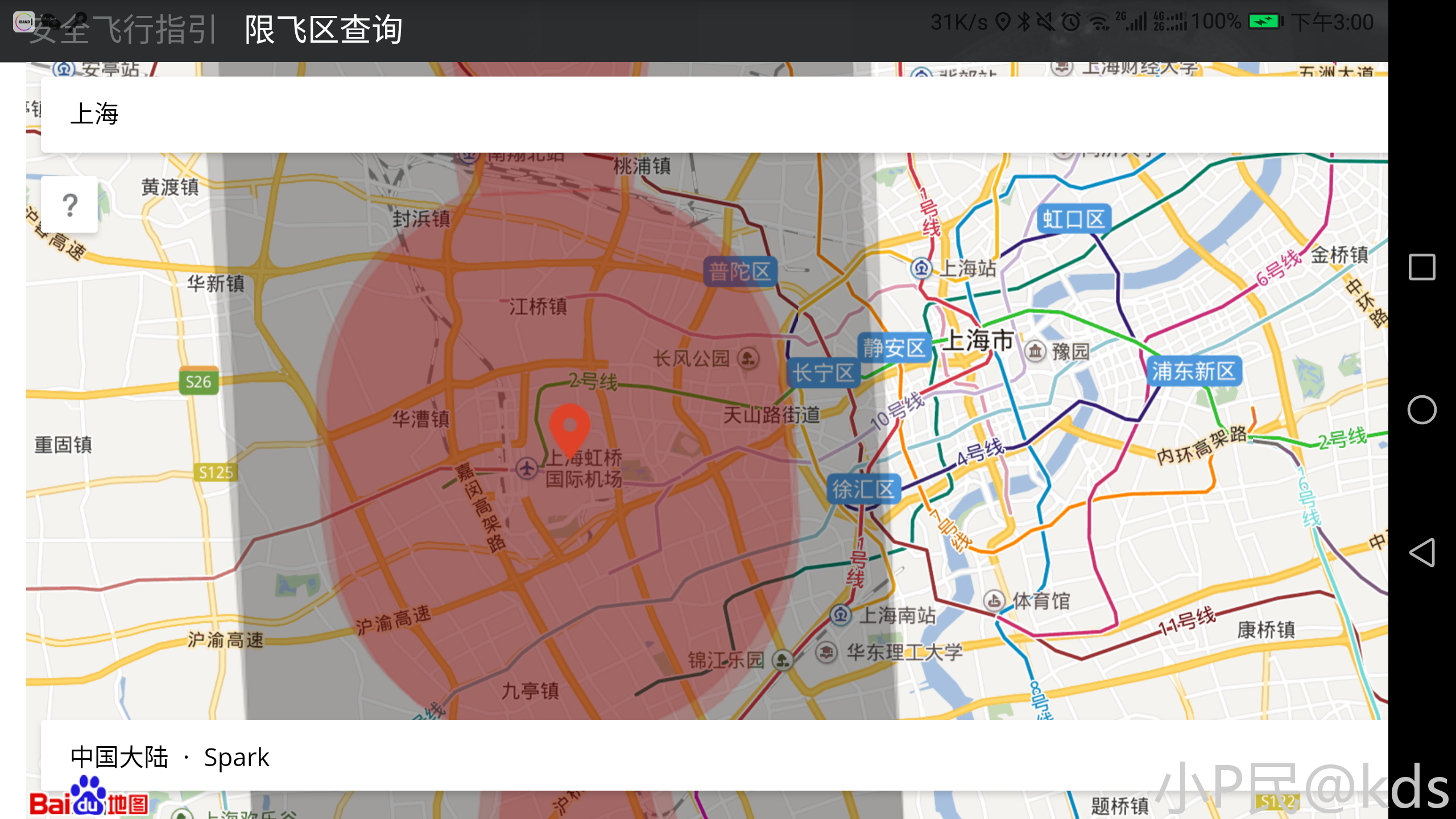Tap the 锦江乐园 park icon
The image size is (1456, 819).
[x=783, y=660]
